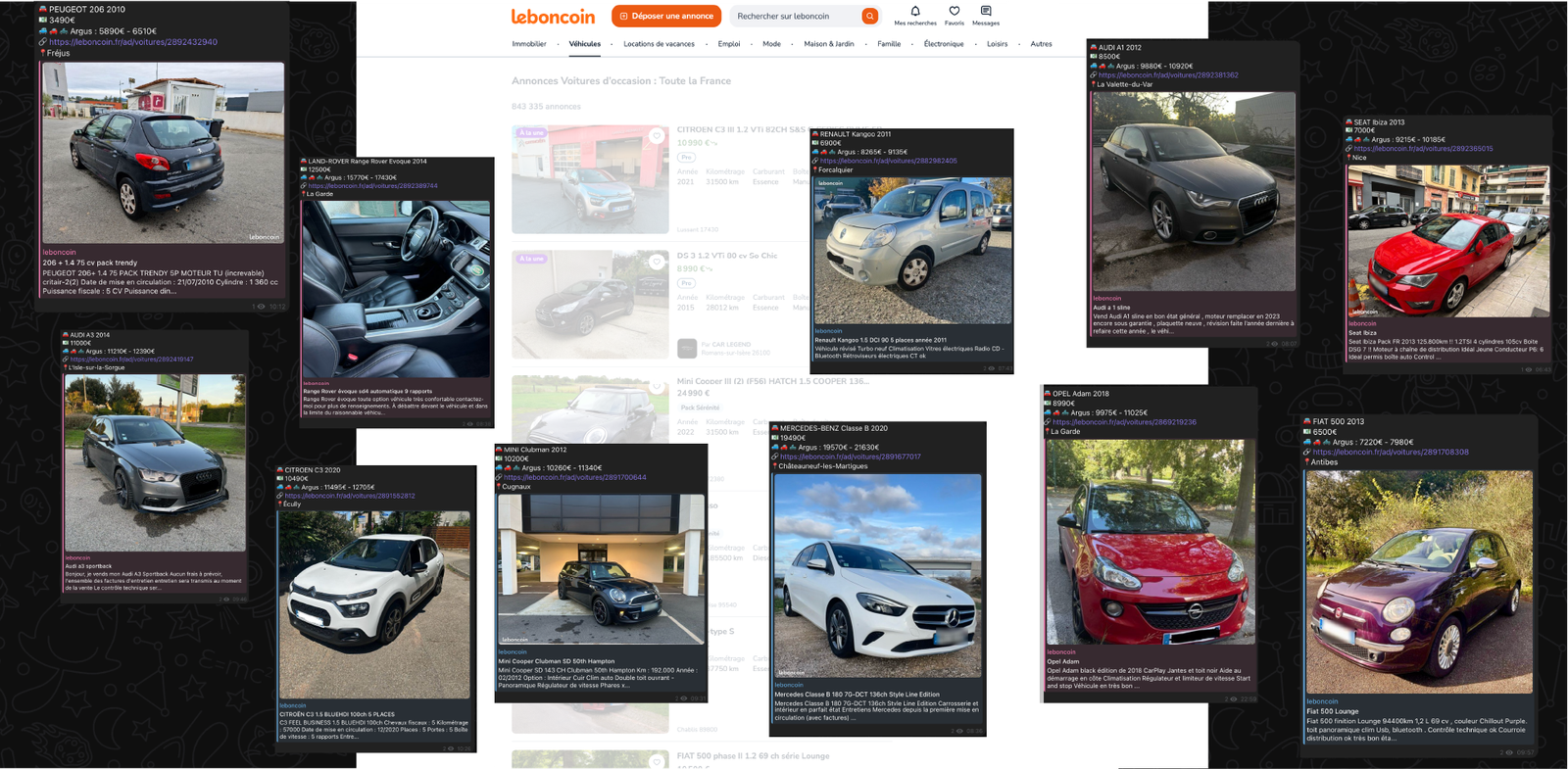The image size is (1568, 769).
Task: Click 'Audi a 1 sline' preview title
Action: [1111, 308]
